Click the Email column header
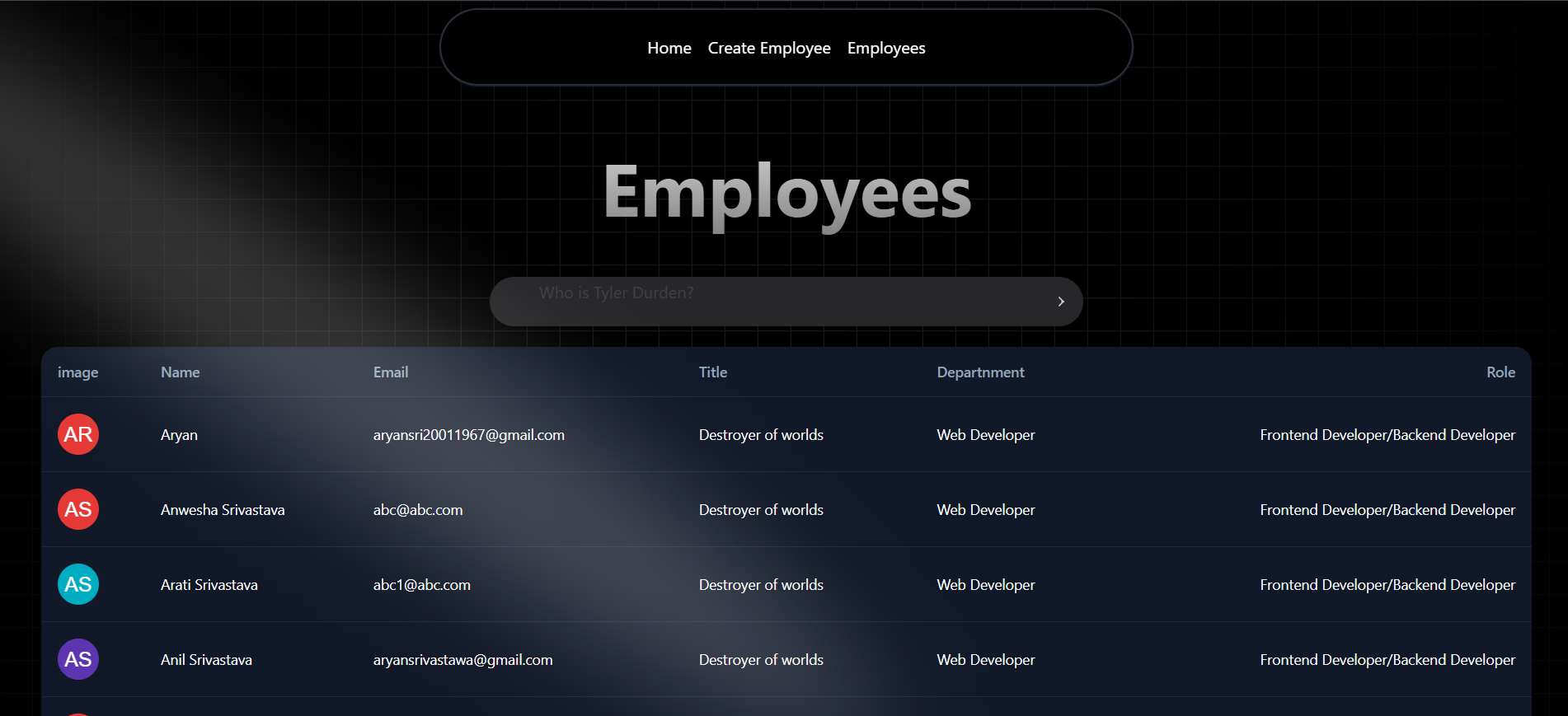 390,372
